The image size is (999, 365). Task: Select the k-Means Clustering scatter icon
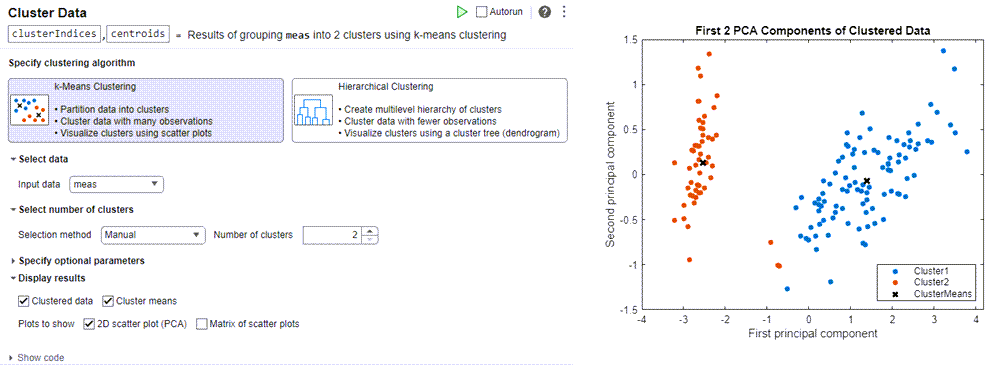click(30, 110)
